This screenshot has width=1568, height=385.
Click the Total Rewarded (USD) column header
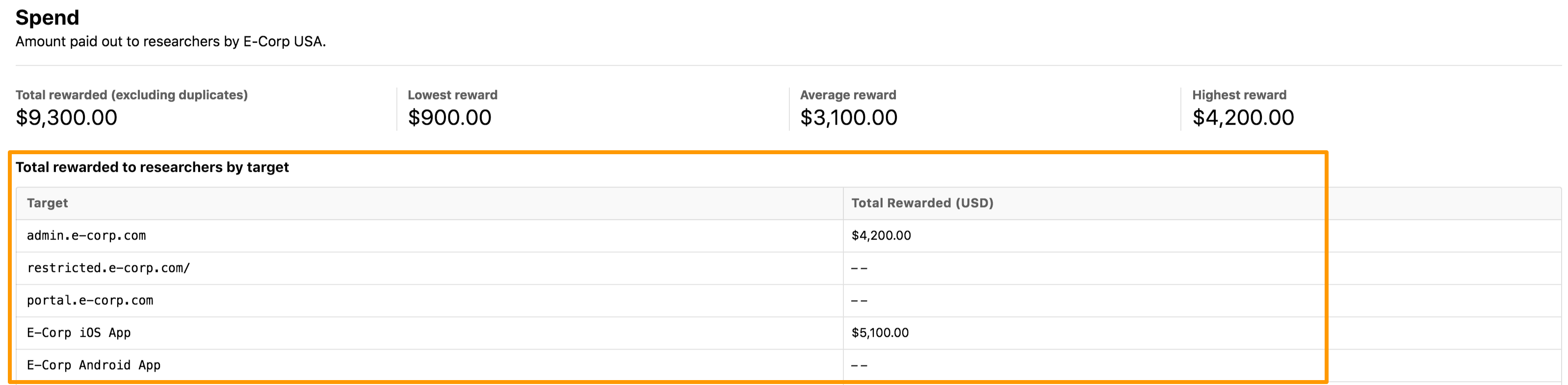(921, 203)
